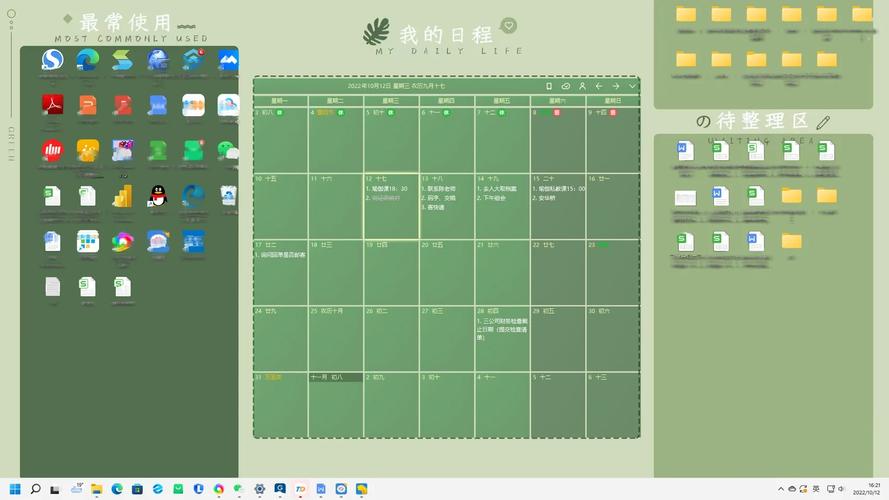
Task: Open the TD app on taskbar
Action: coord(300,489)
